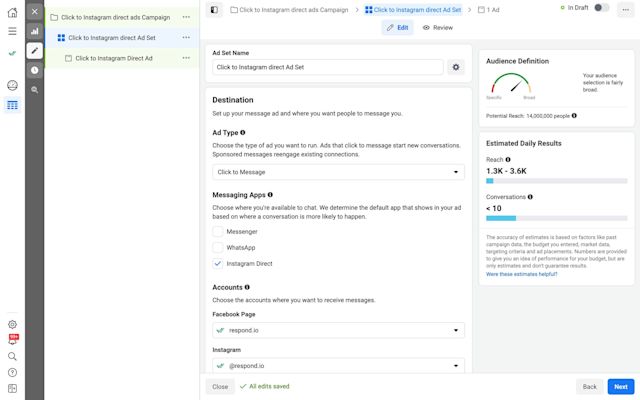The height and width of the screenshot is (400, 640).
Task: Click the blue Next button
Action: pyautogui.click(x=621, y=387)
